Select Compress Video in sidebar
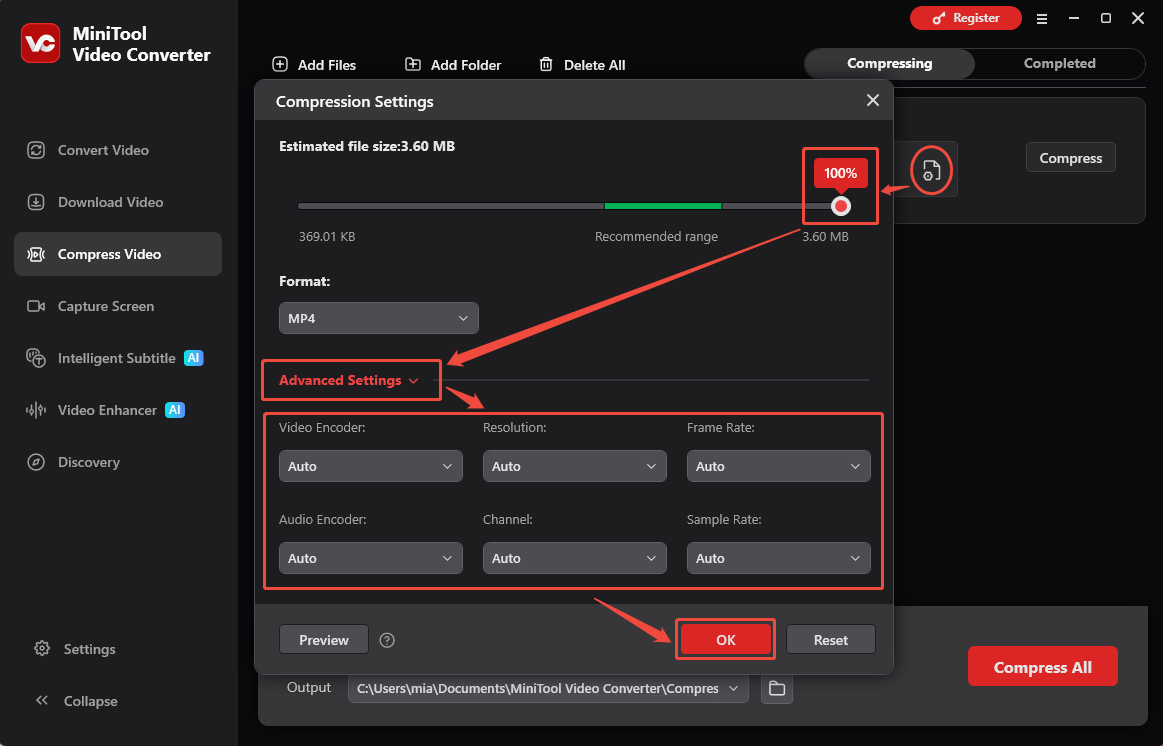 (x=118, y=254)
